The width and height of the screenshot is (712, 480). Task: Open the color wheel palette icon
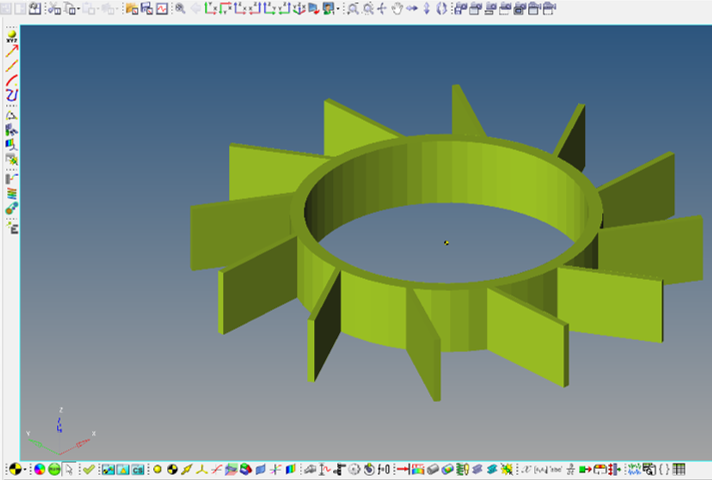pos(39,469)
